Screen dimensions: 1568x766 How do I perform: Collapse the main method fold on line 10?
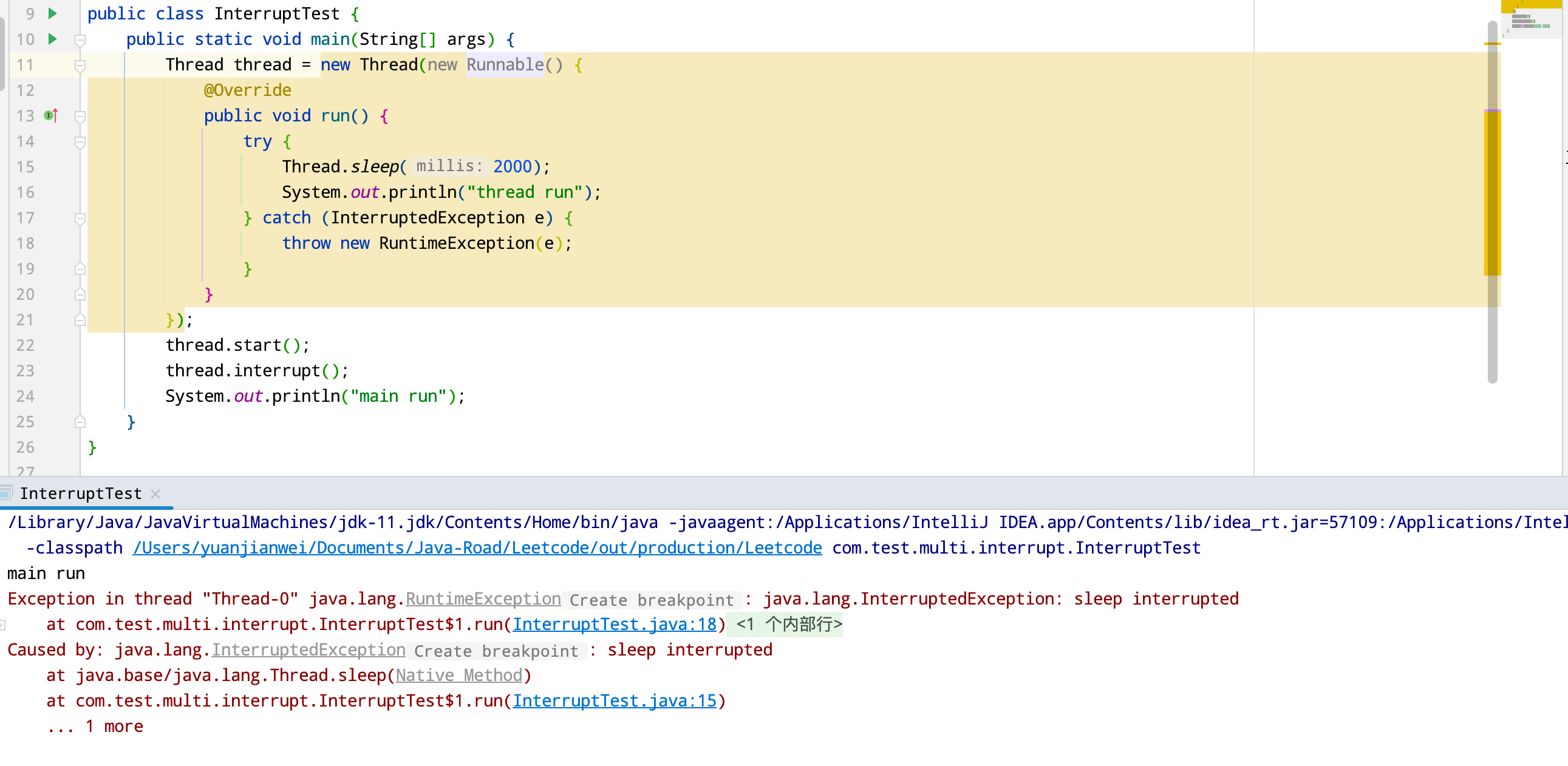click(x=80, y=40)
